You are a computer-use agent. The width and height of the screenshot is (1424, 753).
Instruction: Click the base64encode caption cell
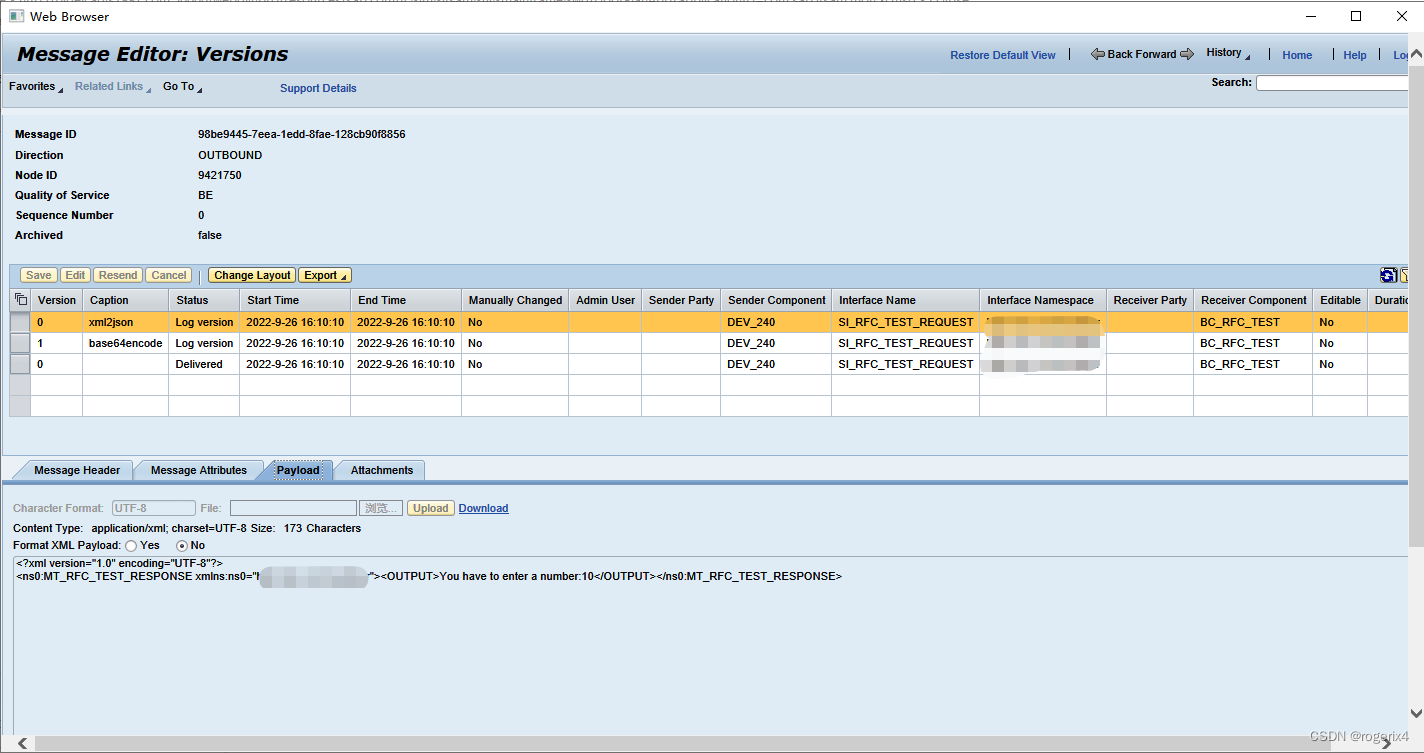[x=126, y=343]
